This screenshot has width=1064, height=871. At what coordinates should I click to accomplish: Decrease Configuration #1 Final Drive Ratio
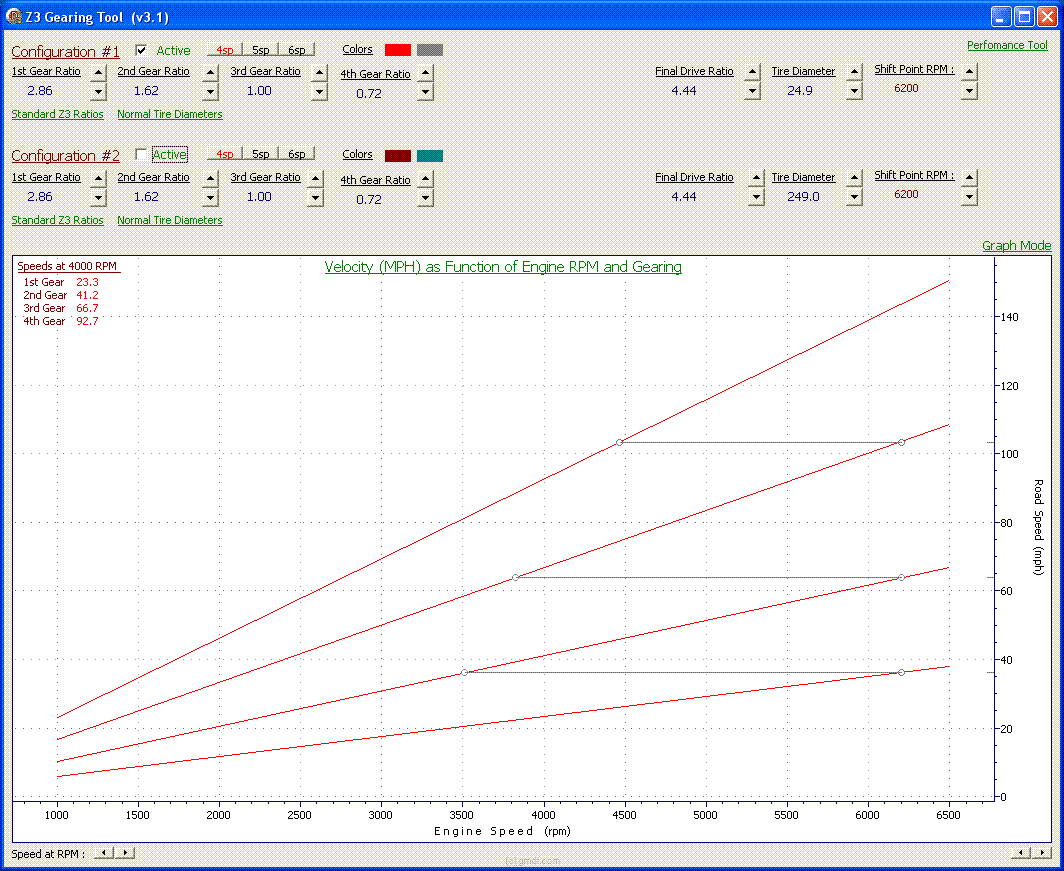pyautogui.click(x=753, y=91)
